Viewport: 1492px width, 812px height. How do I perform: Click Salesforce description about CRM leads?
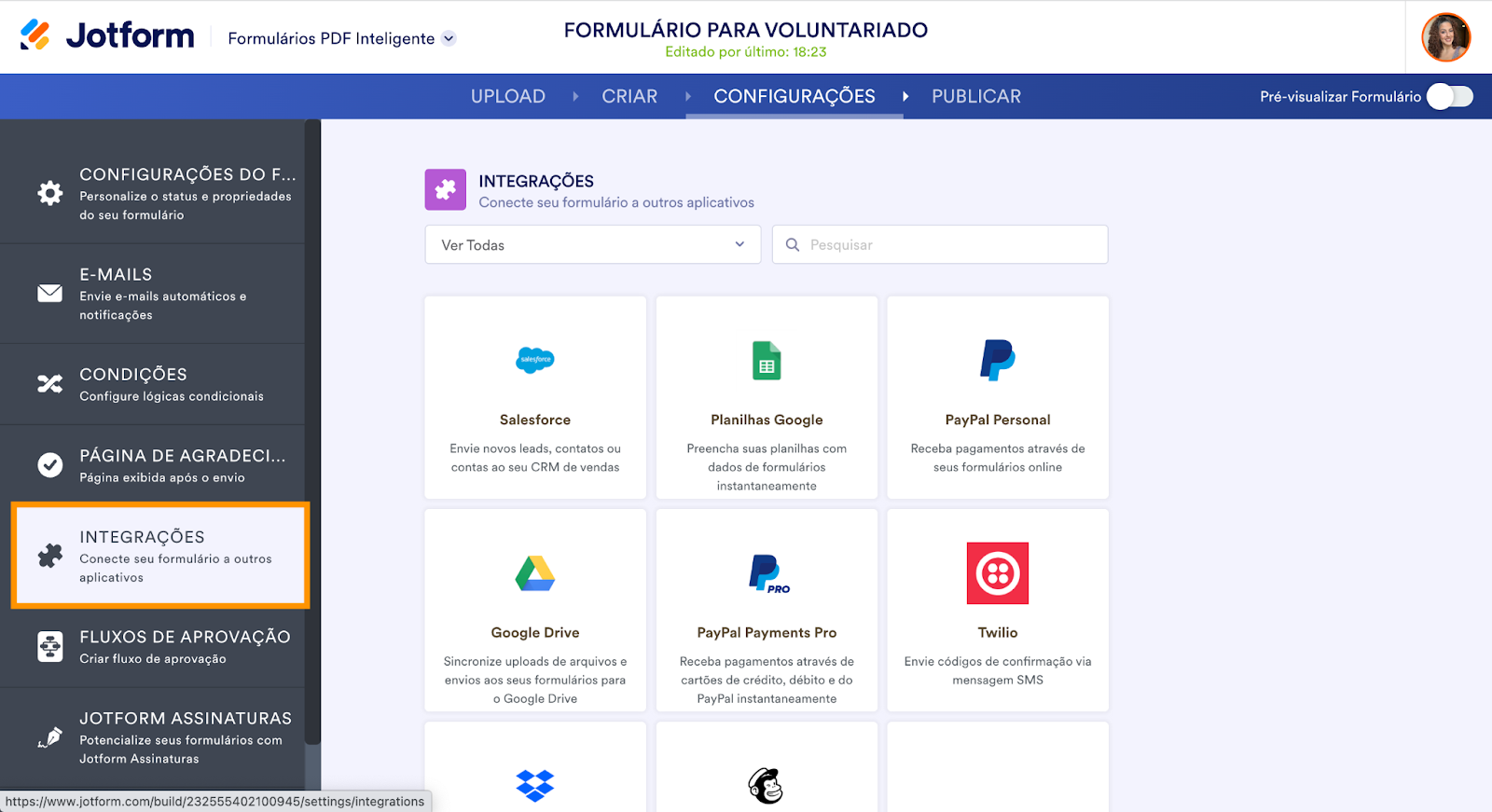pos(535,458)
